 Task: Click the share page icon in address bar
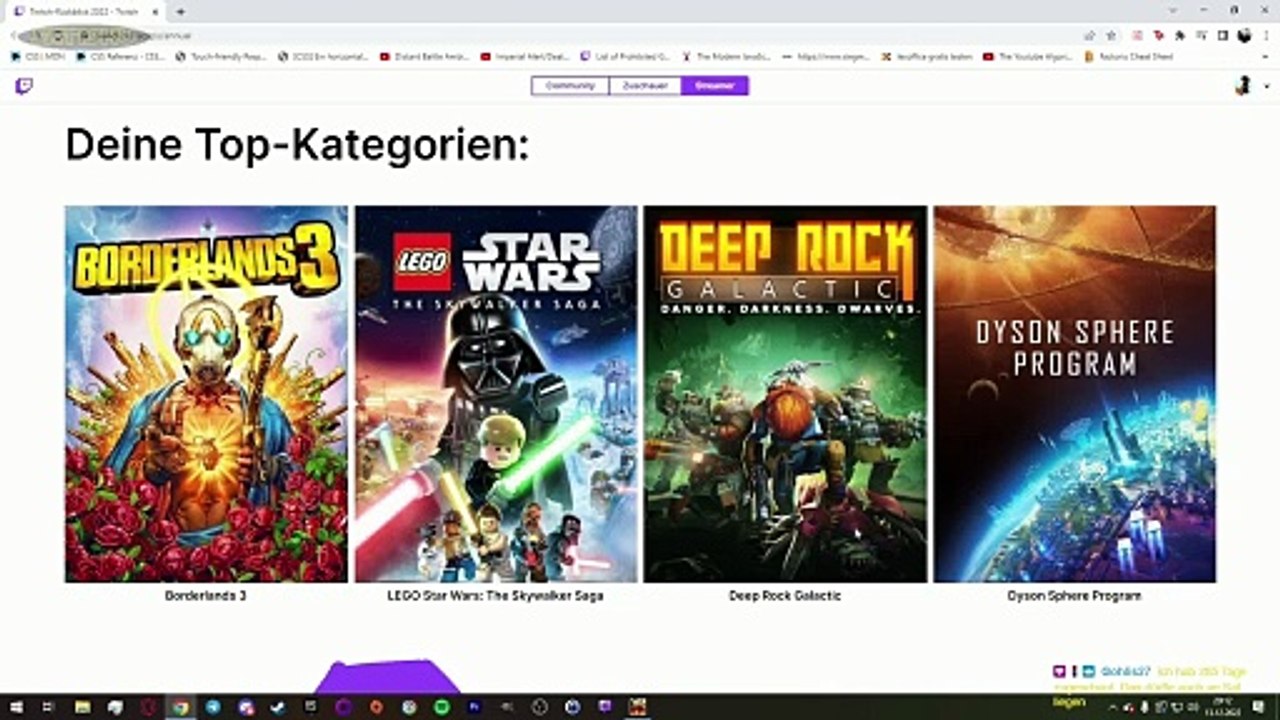(1090, 35)
